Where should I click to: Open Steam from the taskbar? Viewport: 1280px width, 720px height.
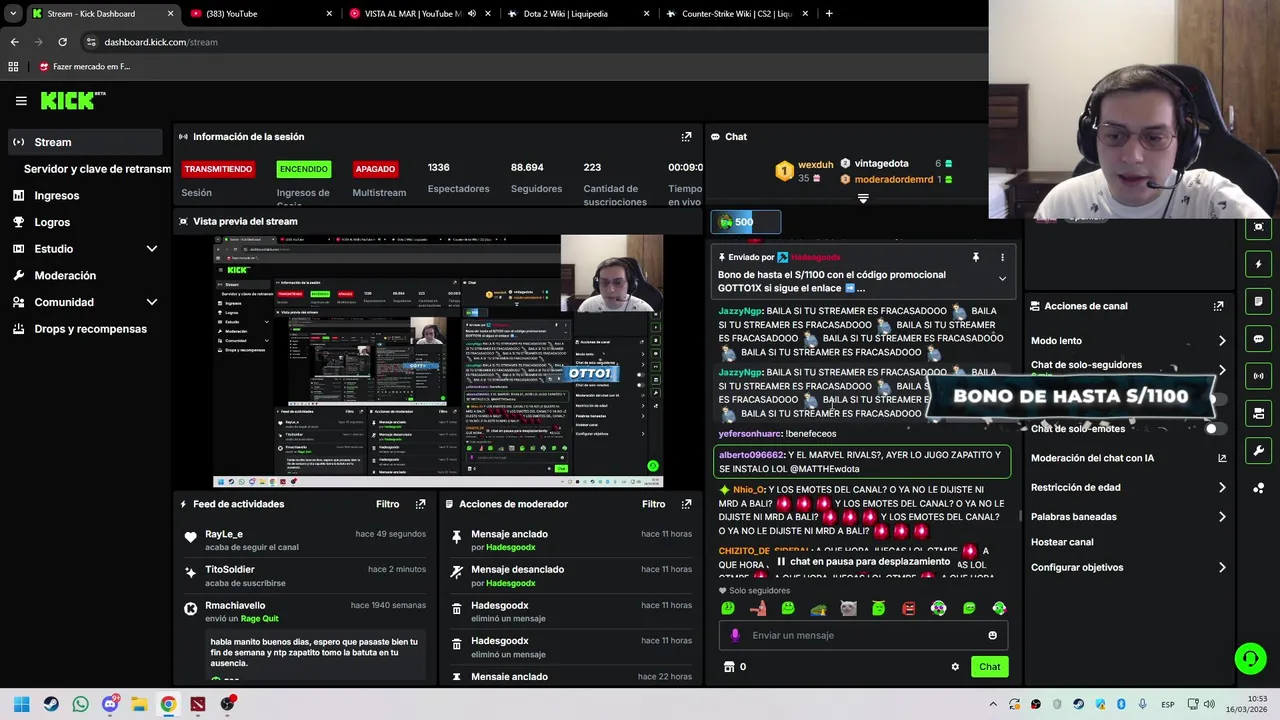(51, 704)
